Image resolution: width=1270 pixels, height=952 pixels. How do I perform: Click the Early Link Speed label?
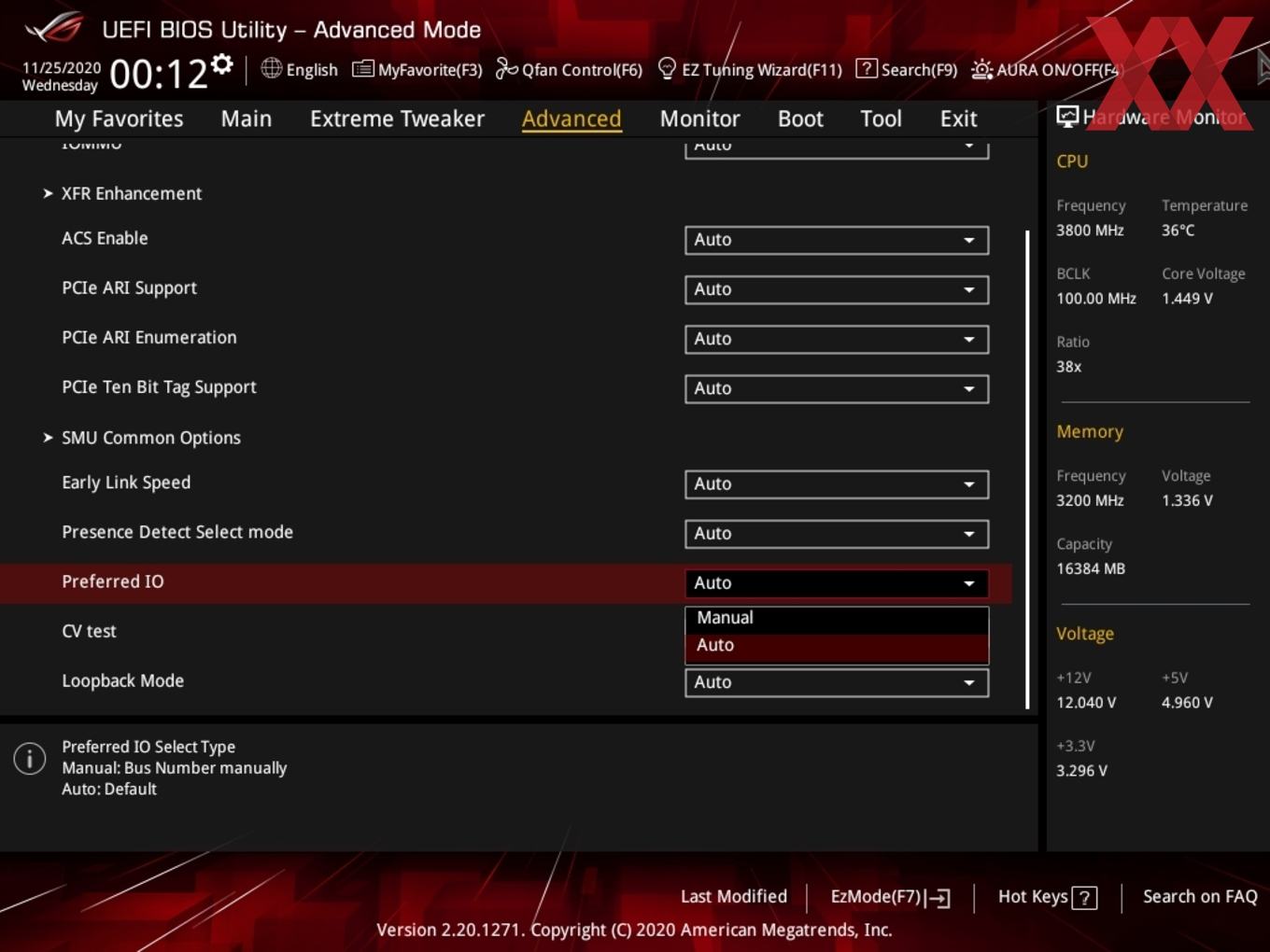click(x=126, y=483)
